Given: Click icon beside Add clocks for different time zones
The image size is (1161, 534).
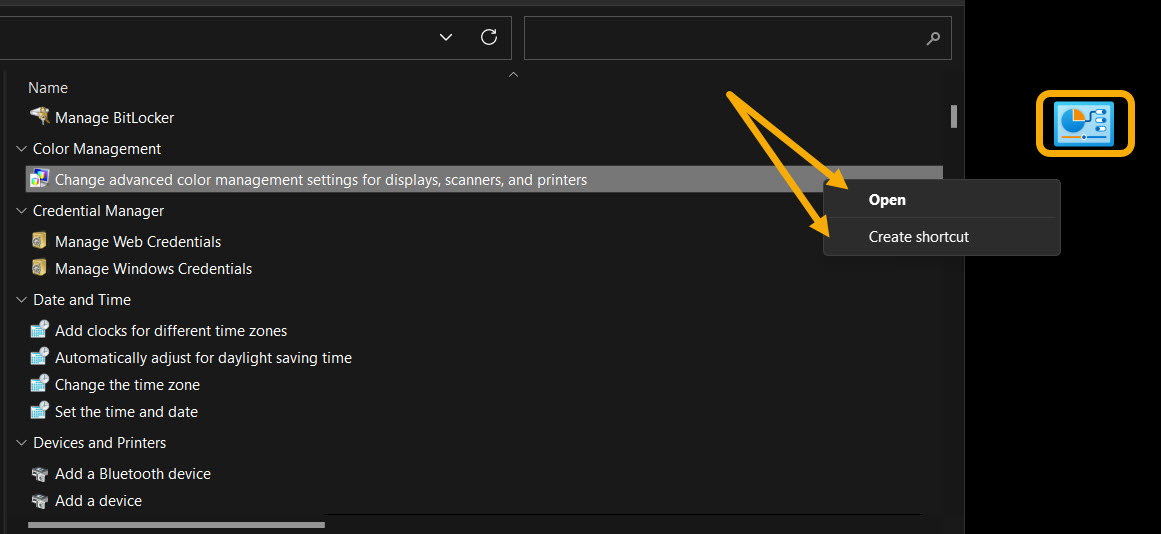Looking at the screenshot, I should coord(39,330).
